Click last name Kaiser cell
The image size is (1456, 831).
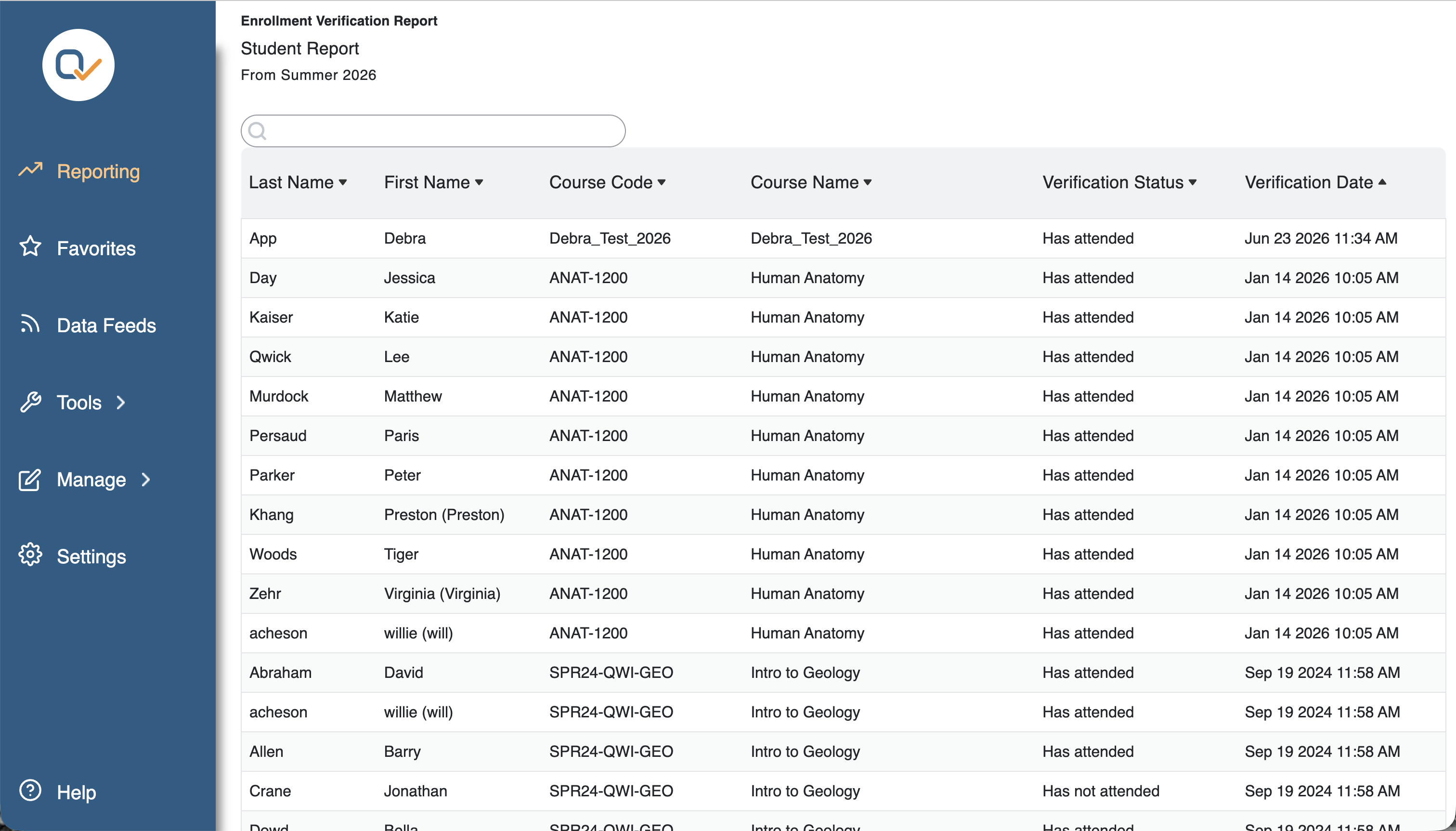coord(271,317)
